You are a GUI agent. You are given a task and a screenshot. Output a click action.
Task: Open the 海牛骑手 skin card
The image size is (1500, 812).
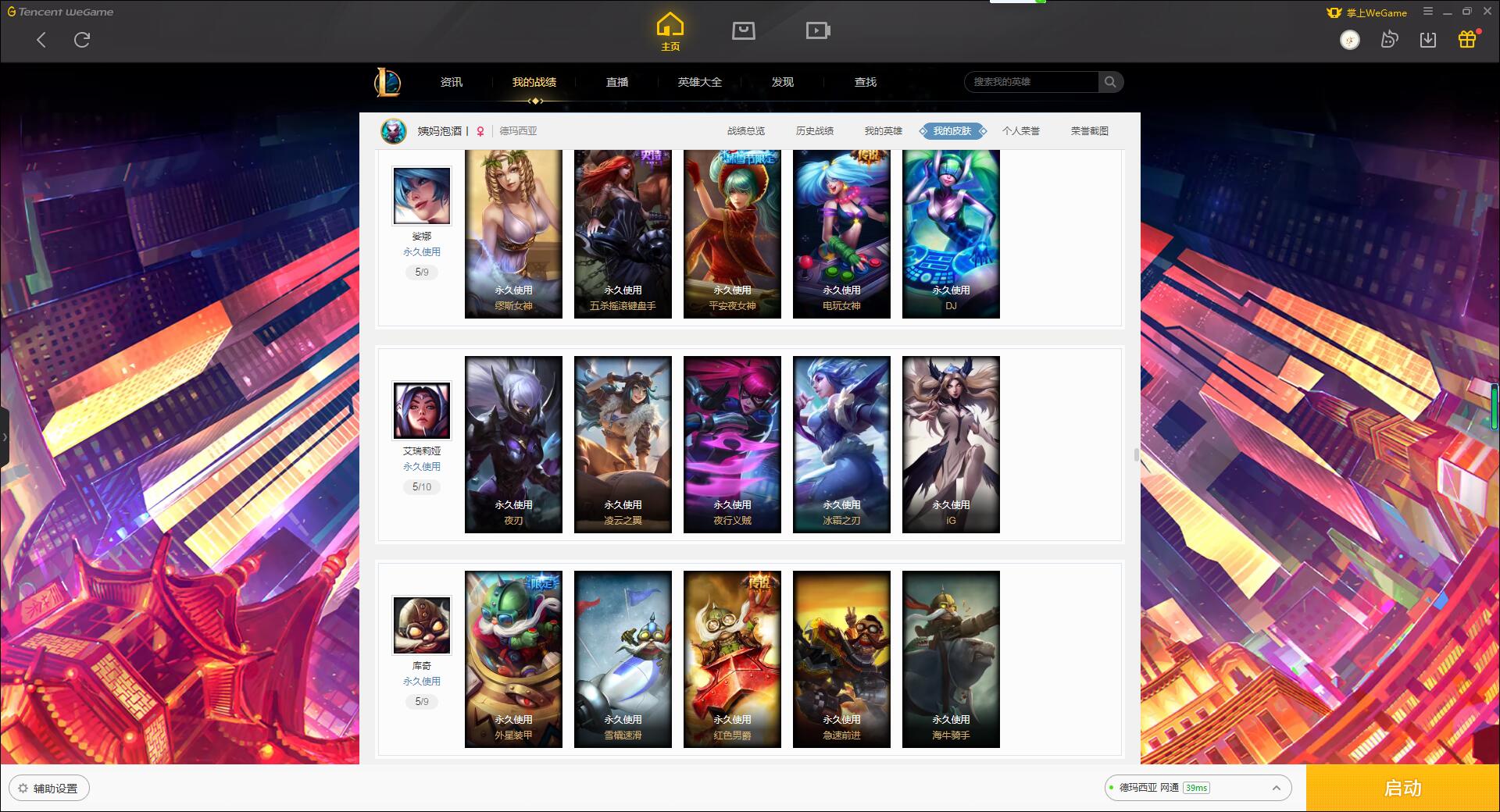(x=951, y=659)
